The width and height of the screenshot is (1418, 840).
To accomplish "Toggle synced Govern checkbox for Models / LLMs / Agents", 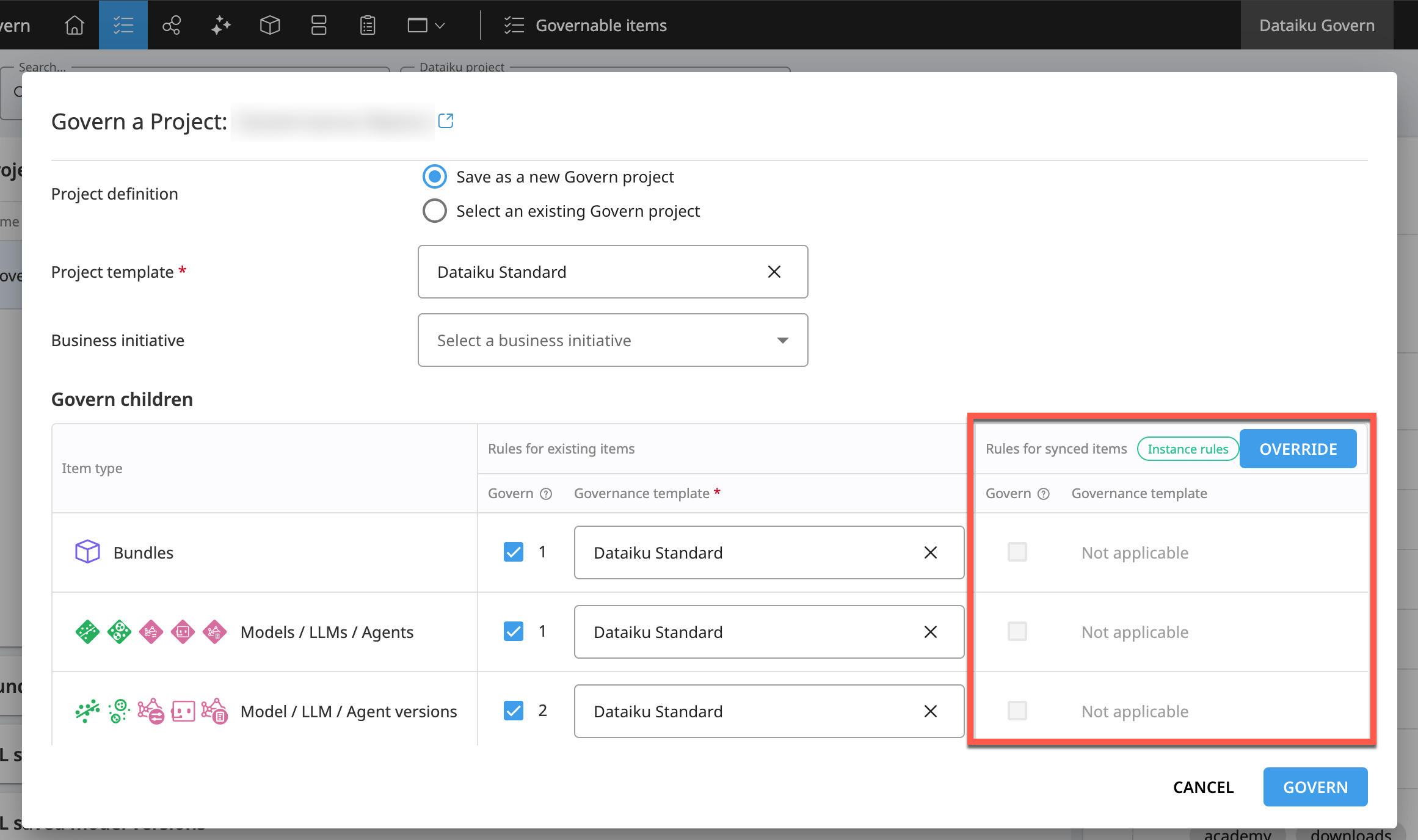I will tap(1017, 631).
